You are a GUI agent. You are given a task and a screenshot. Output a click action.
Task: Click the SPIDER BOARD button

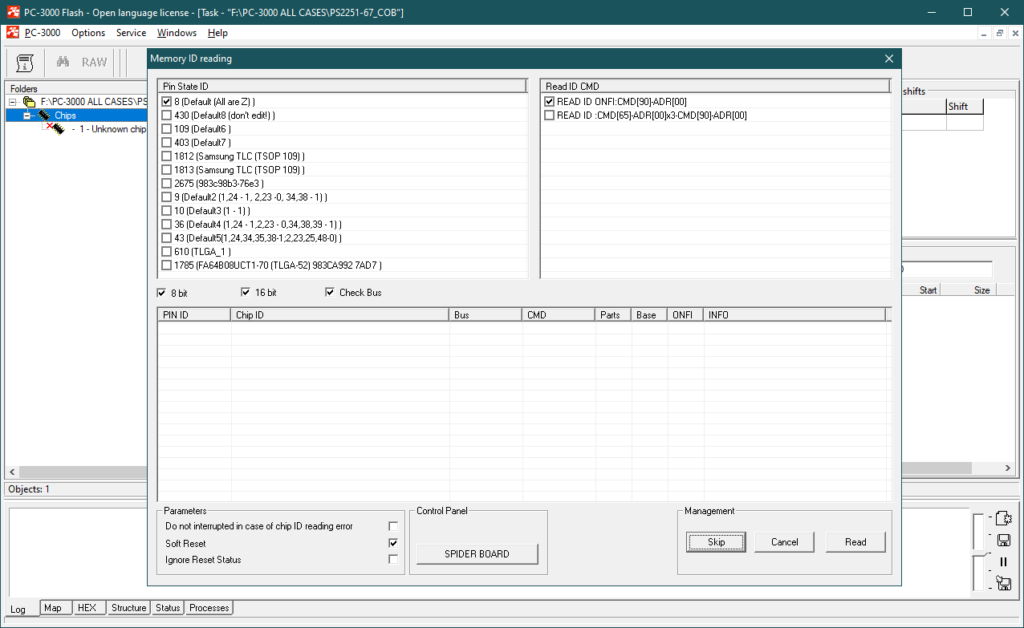477,554
